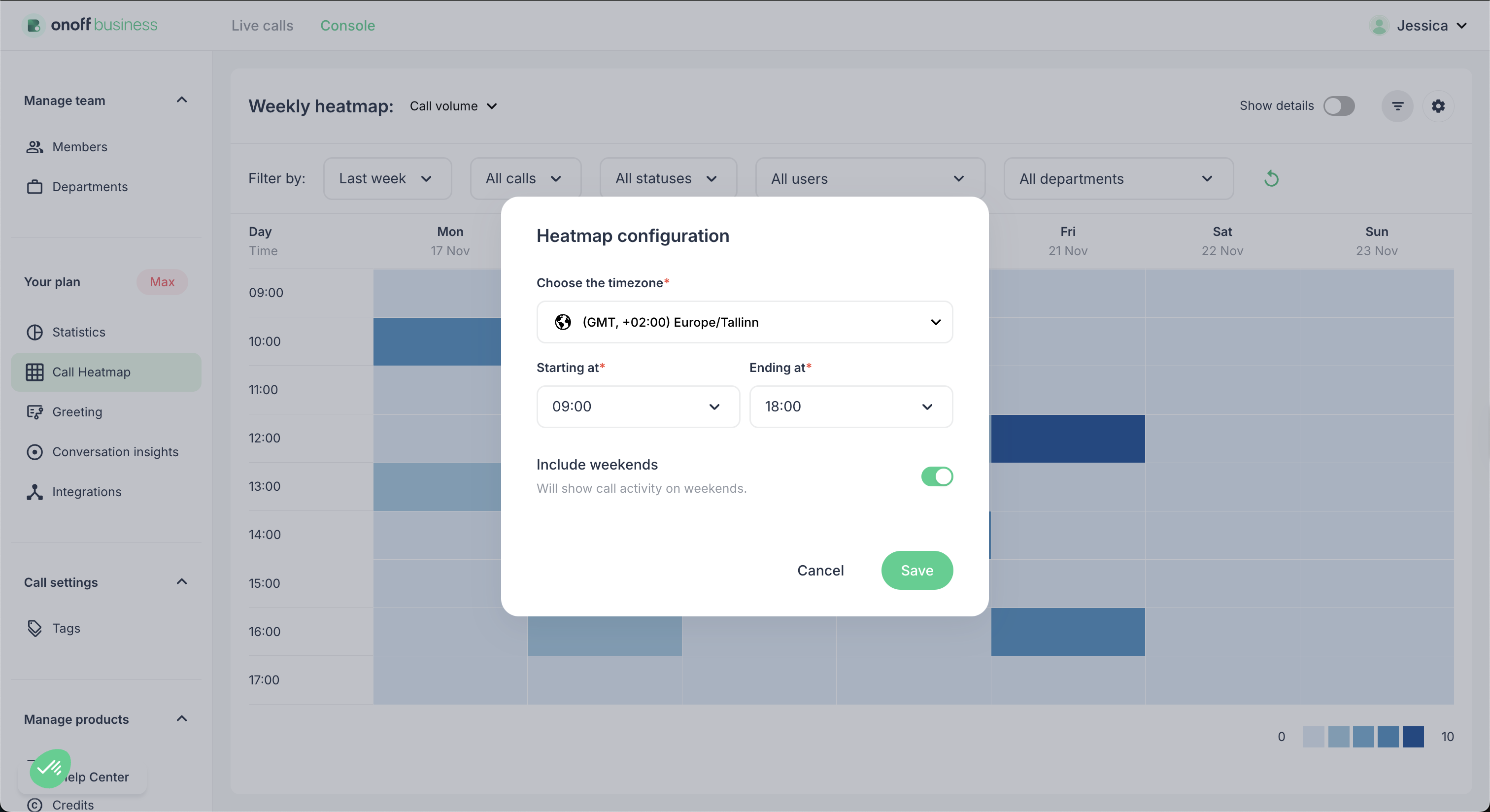
Task: Open the Ending at 18:00 dropdown
Action: (851, 406)
